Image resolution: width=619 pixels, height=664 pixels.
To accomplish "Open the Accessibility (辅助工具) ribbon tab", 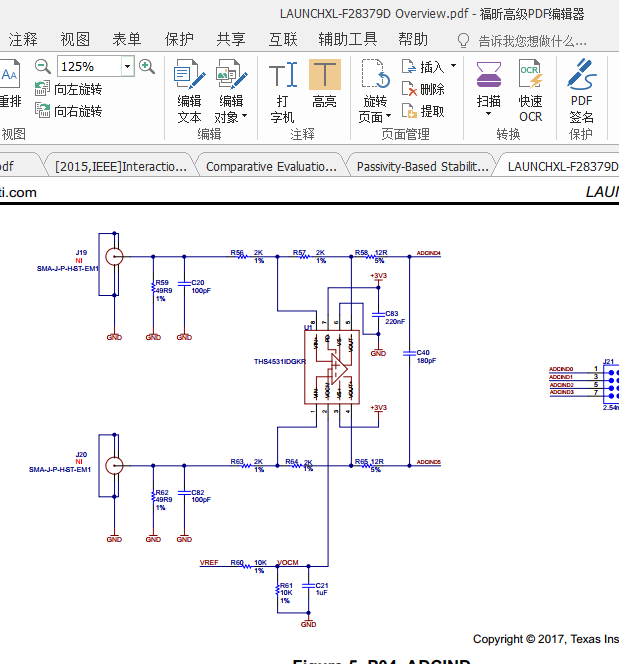I will (x=348, y=39).
